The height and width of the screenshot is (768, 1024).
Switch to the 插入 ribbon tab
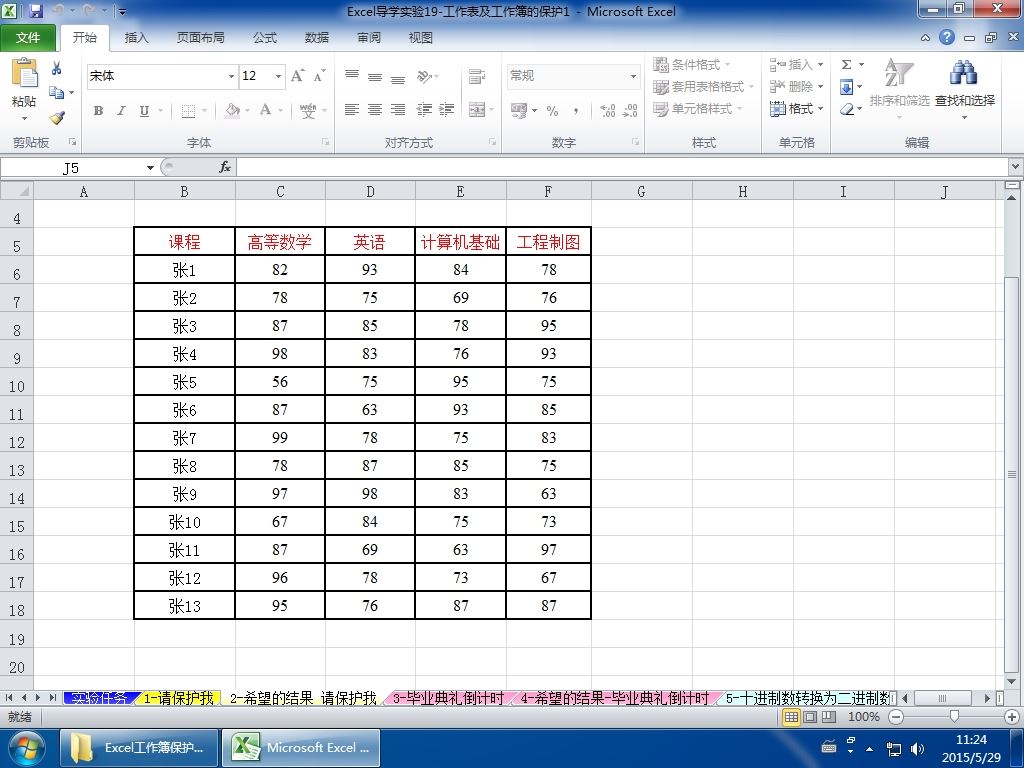pos(136,38)
